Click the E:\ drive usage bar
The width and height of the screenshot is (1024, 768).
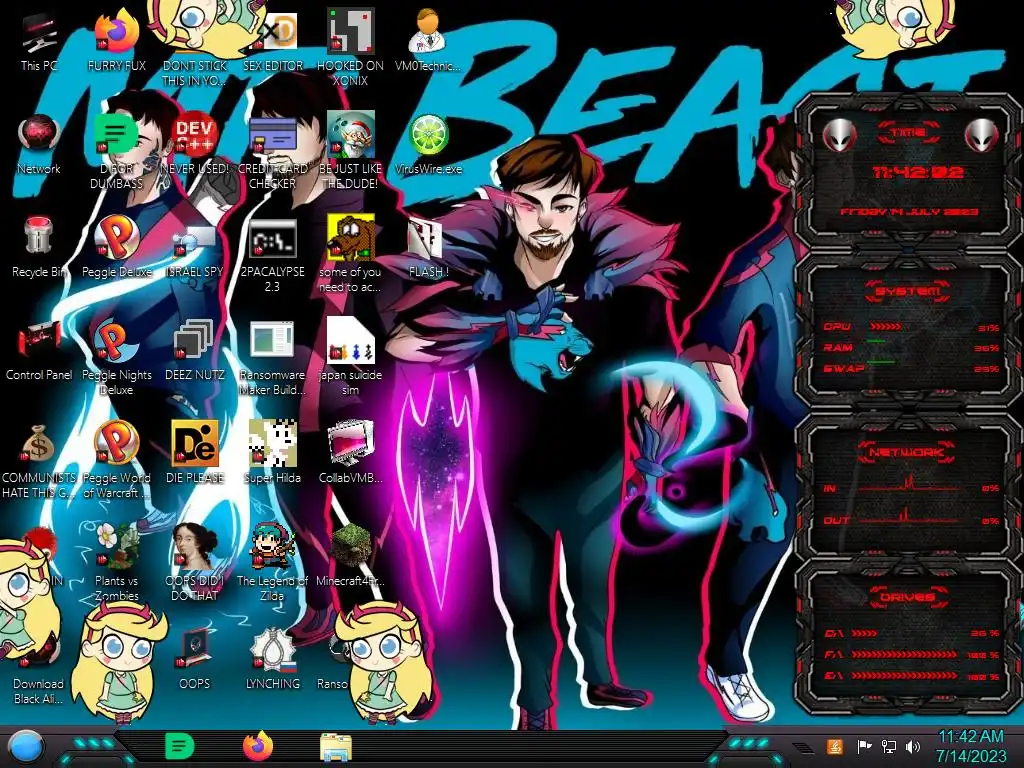(904, 676)
